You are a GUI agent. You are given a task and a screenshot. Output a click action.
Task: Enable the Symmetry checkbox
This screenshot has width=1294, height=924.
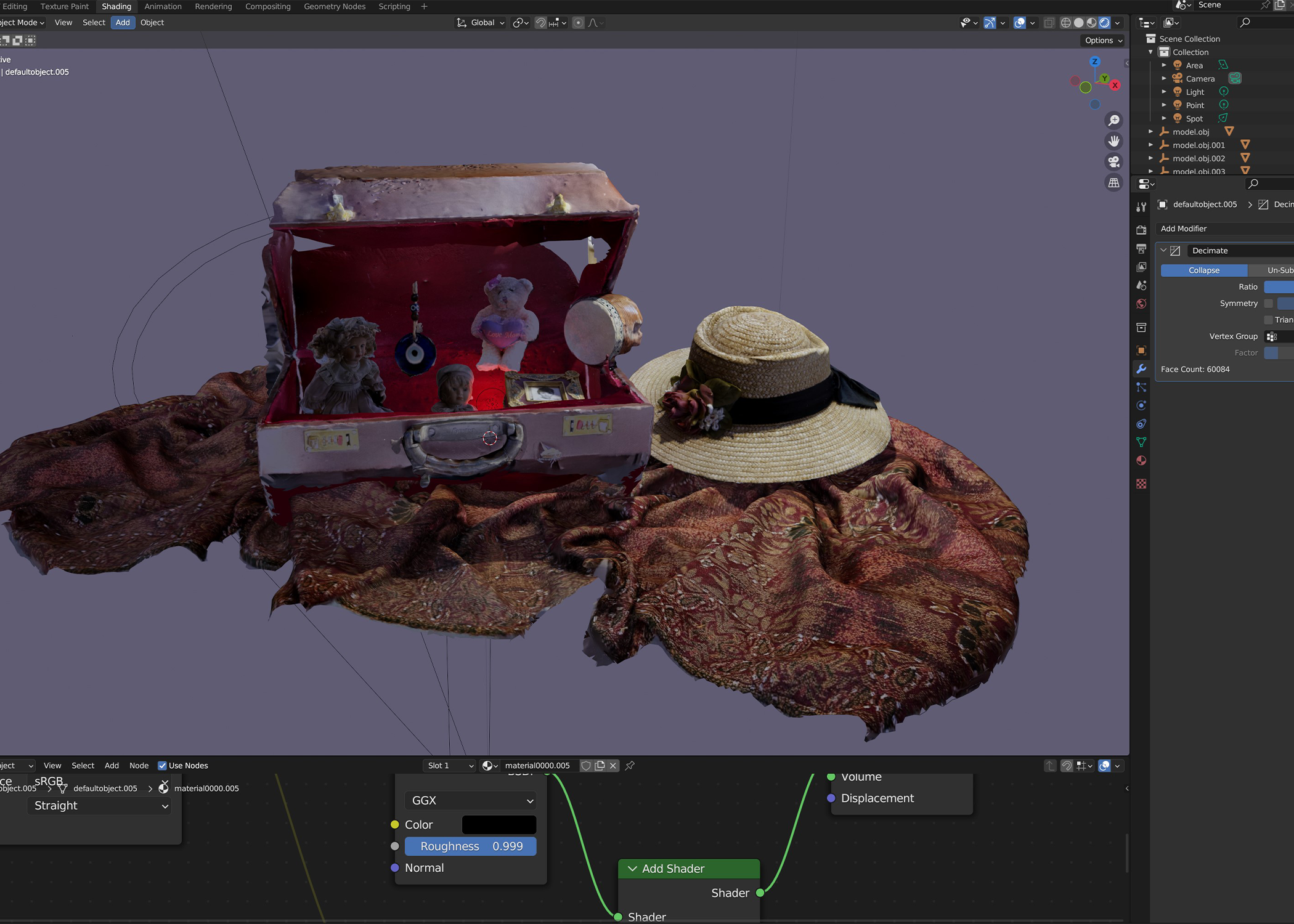coord(1268,303)
